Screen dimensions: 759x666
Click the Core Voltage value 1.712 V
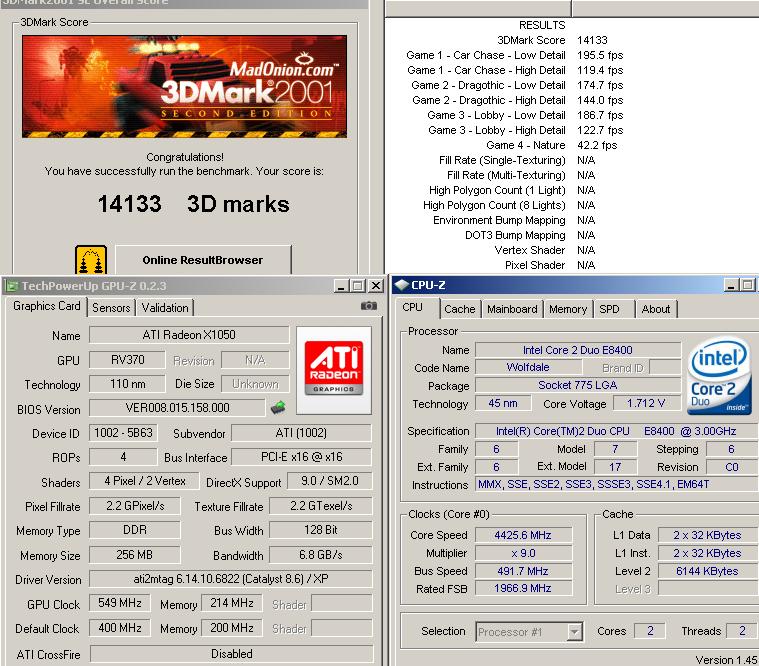pyautogui.click(x=646, y=403)
